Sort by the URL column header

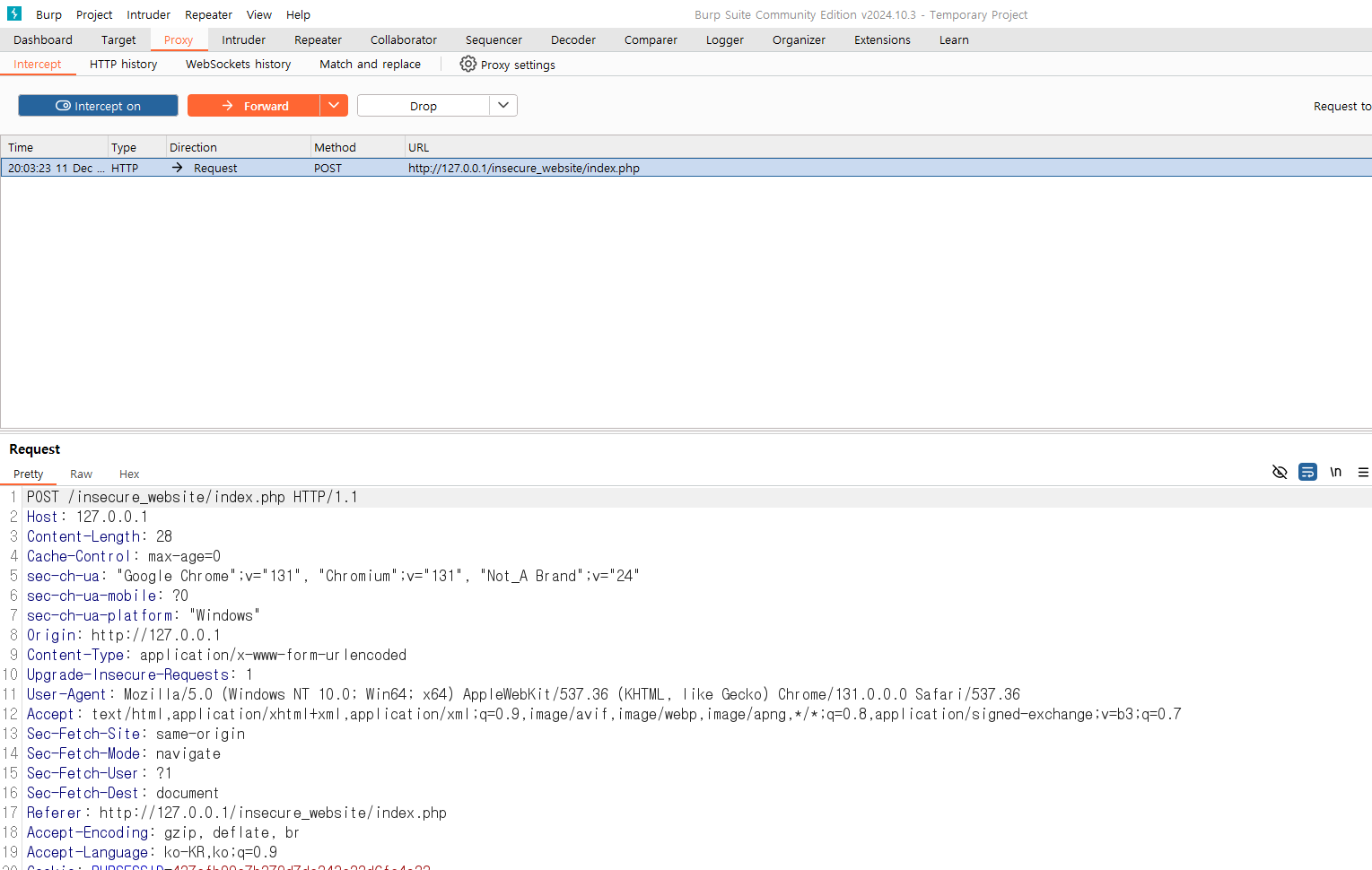(x=888, y=147)
